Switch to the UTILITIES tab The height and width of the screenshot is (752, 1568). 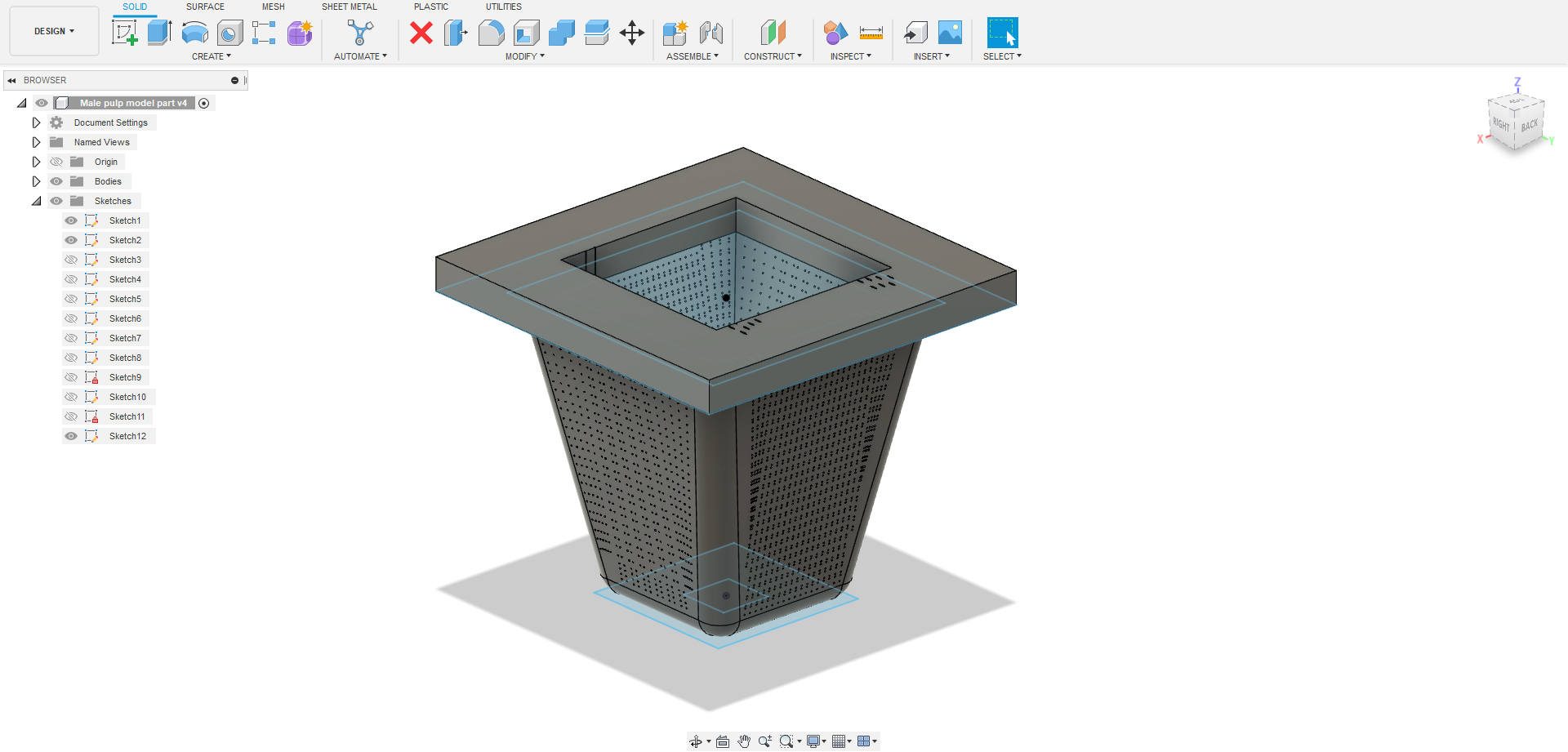(504, 7)
